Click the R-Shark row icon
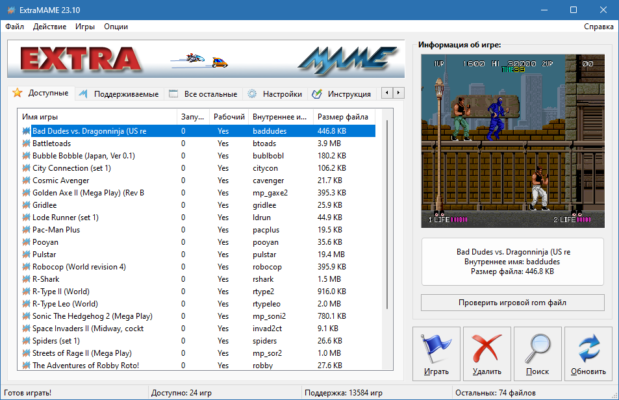 pos(24,278)
